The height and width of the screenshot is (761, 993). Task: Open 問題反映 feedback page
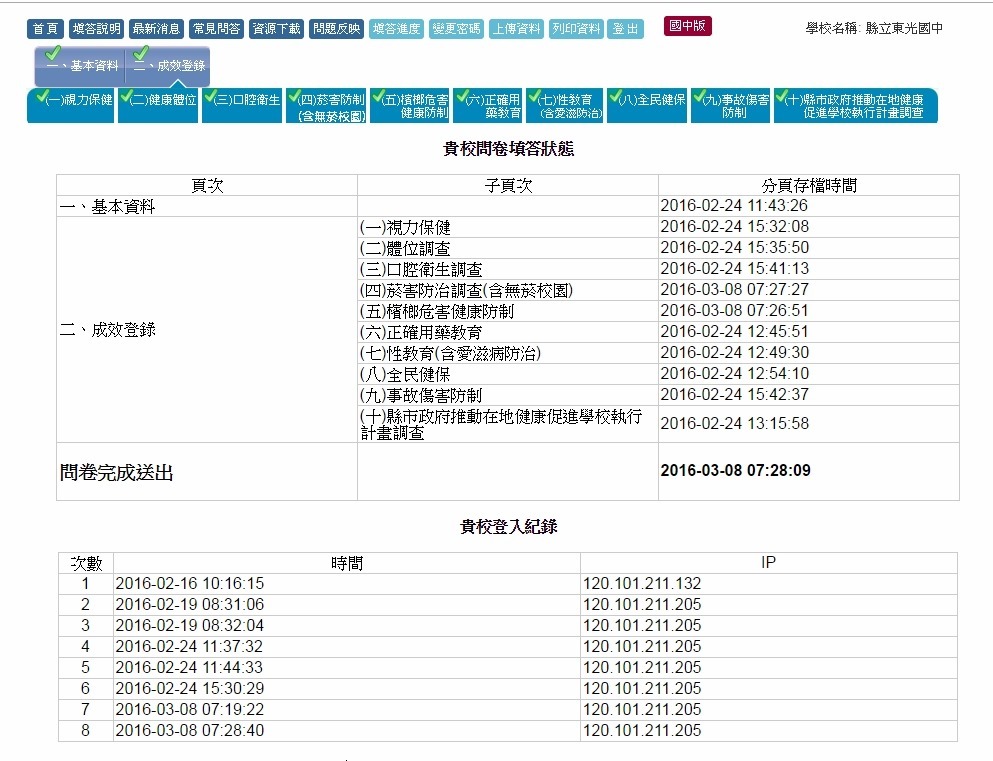click(x=336, y=29)
